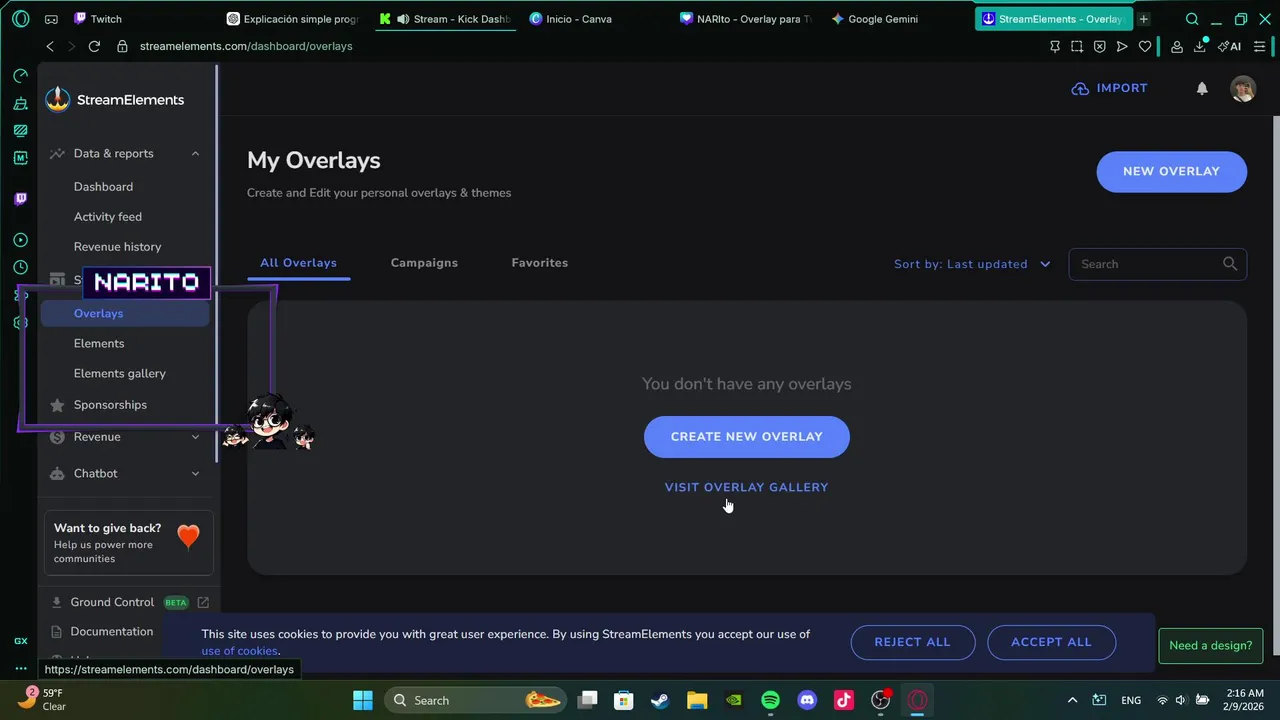Open Spotify from the taskbar
The height and width of the screenshot is (720, 1280).
point(770,700)
